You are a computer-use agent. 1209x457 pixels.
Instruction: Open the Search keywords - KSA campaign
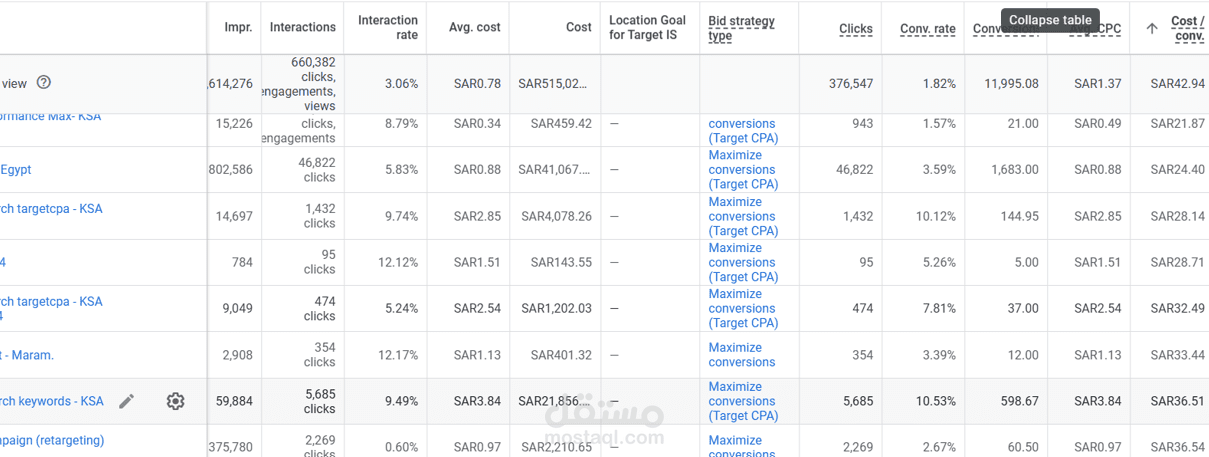(x=52, y=401)
